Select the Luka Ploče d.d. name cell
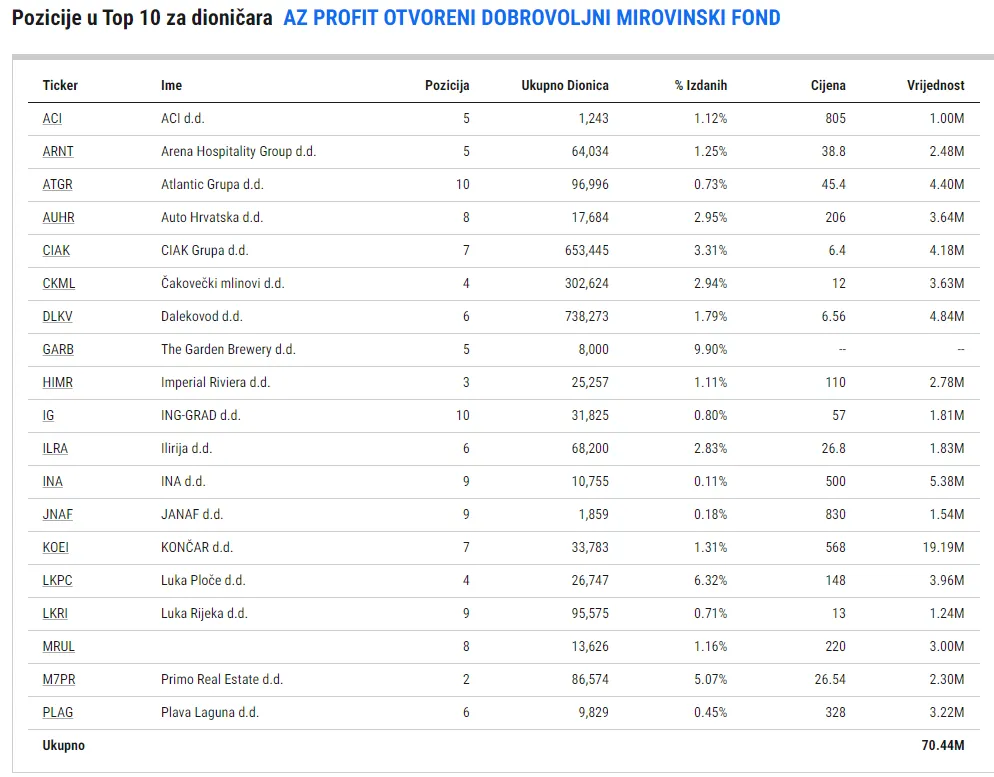The height and width of the screenshot is (777, 994). coord(203,580)
